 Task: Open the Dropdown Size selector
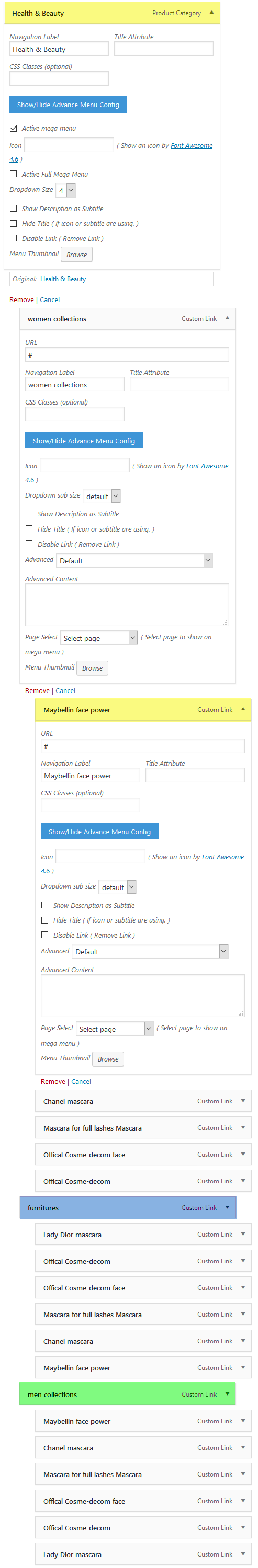coord(65,191)
